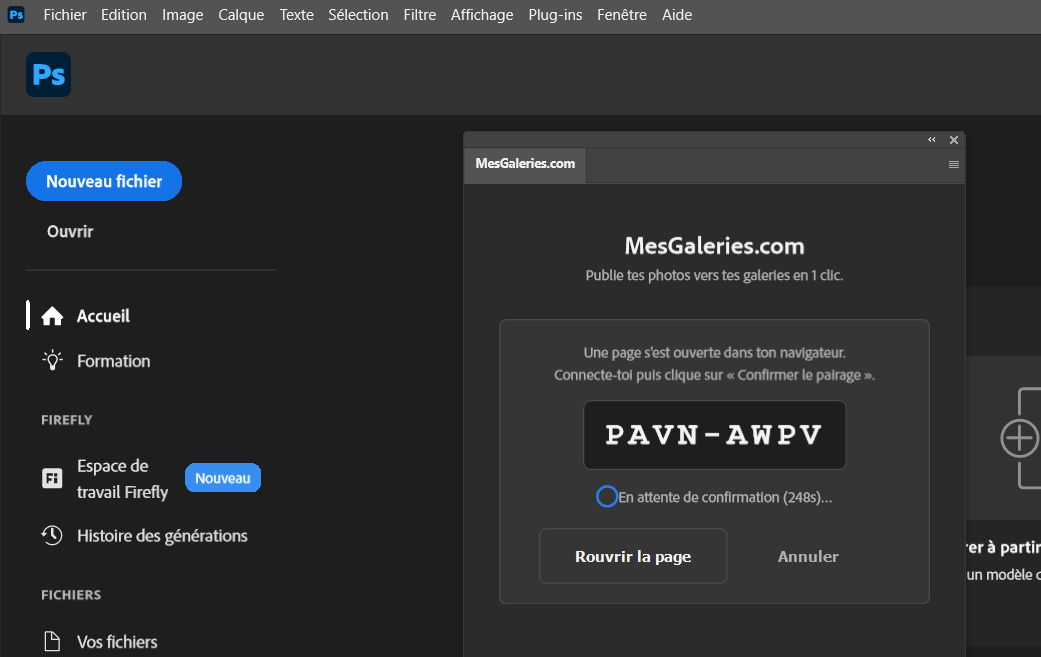Viewport: 1041px width, 657px height.
Task: Open Formation in the sidebar
Action: tap(114, 361)
